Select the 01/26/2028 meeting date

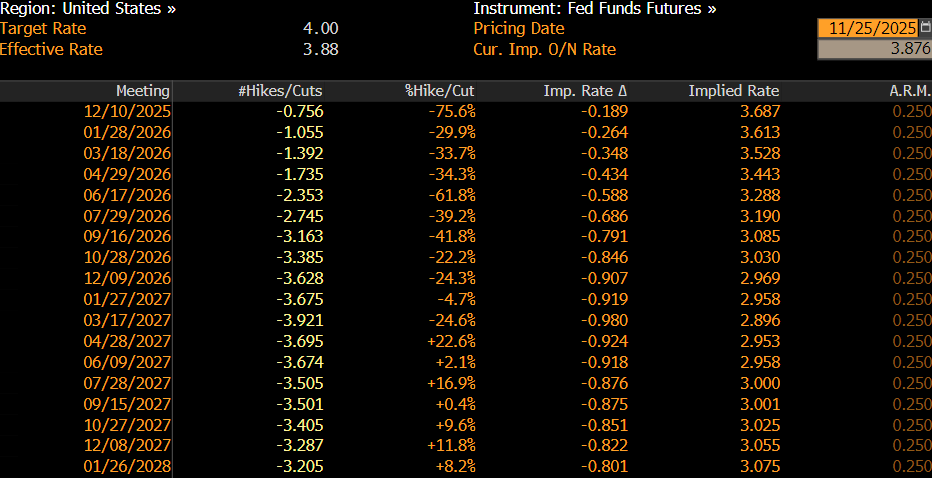coord(127,466)
